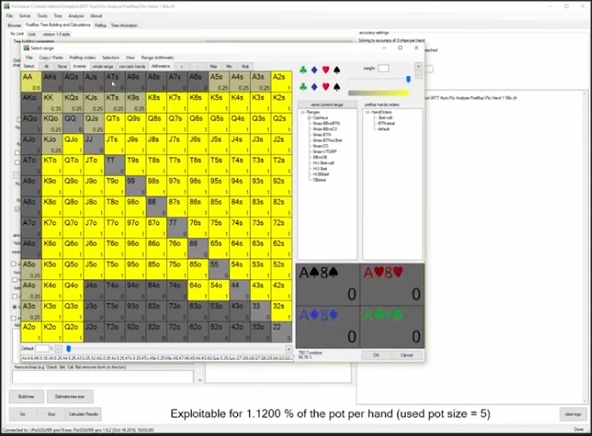Select the green clubs icon in lower suit row
Screen dimensions: 592x436
pyautogui.click(x=303, y=87)
